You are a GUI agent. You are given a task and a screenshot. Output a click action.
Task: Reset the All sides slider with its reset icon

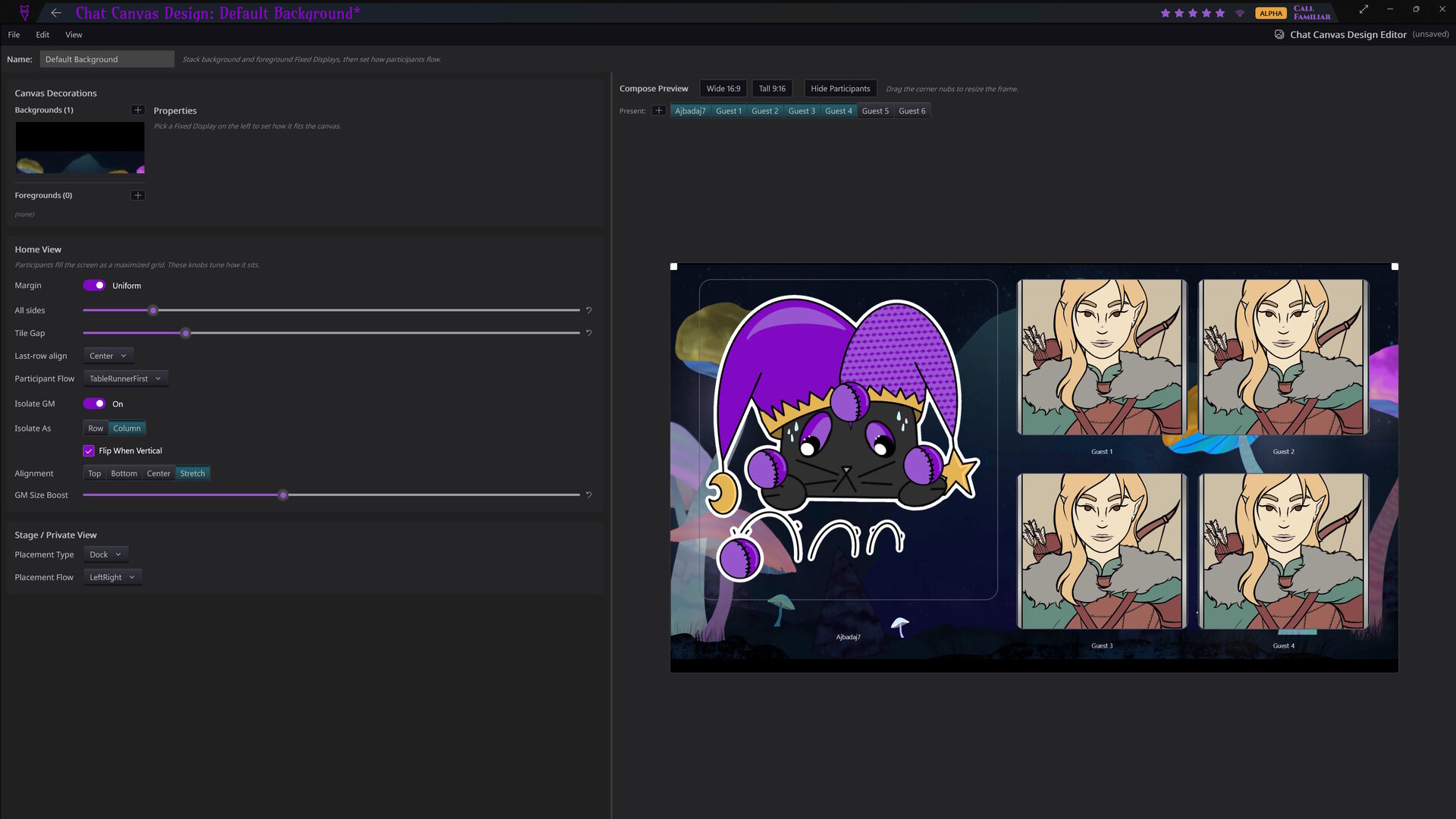(588, 310)
